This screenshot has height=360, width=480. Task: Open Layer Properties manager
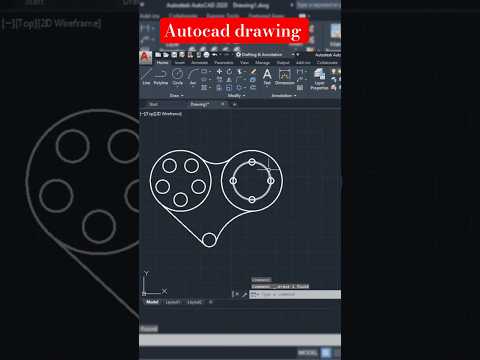click(319, 79)
